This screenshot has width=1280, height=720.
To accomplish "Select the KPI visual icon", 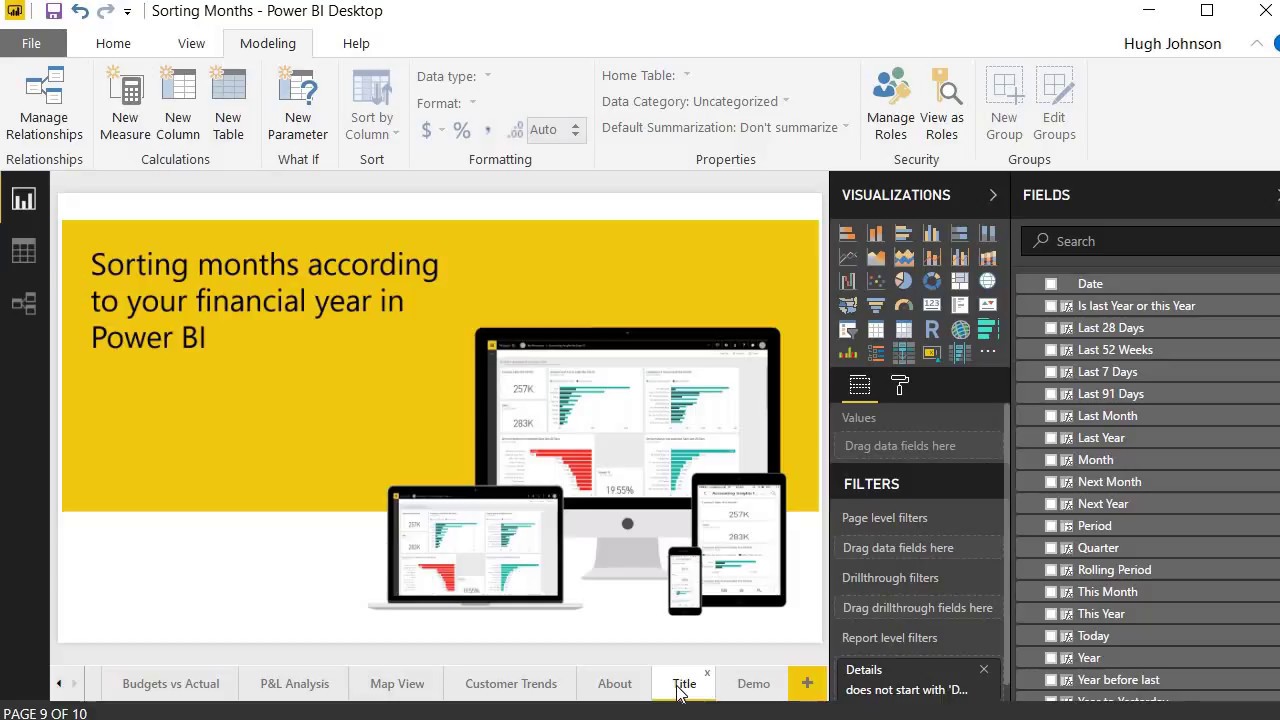I will (x=988, y=305).
